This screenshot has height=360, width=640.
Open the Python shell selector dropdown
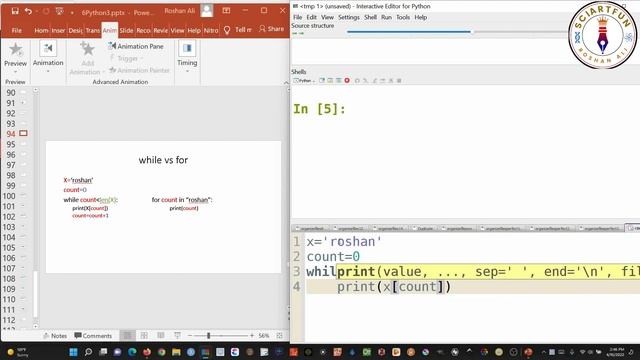pos(304,81)
